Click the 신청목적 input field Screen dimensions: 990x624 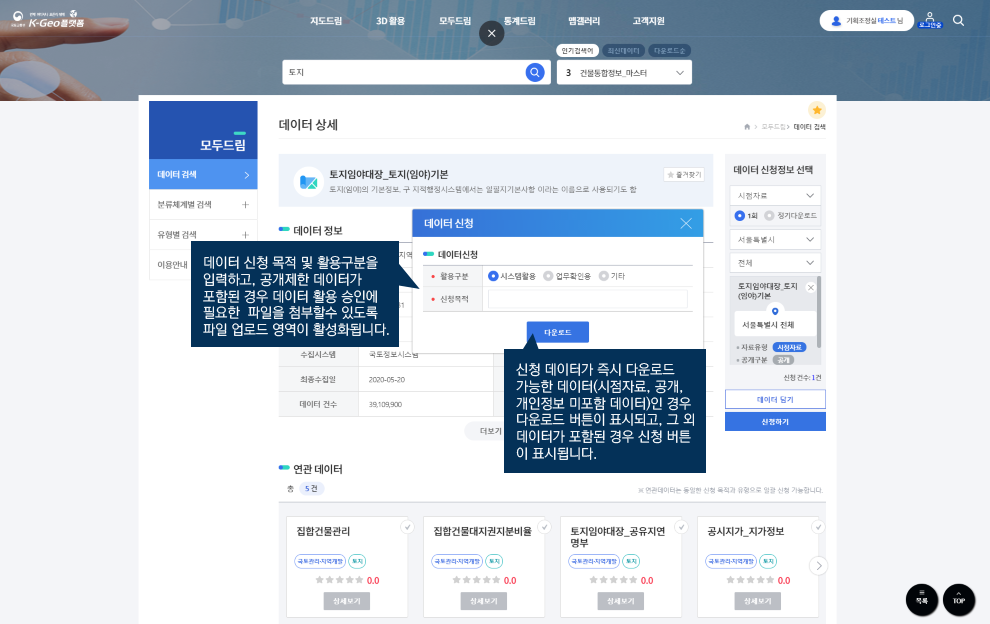pyautogui.click(x=587, y=299)
